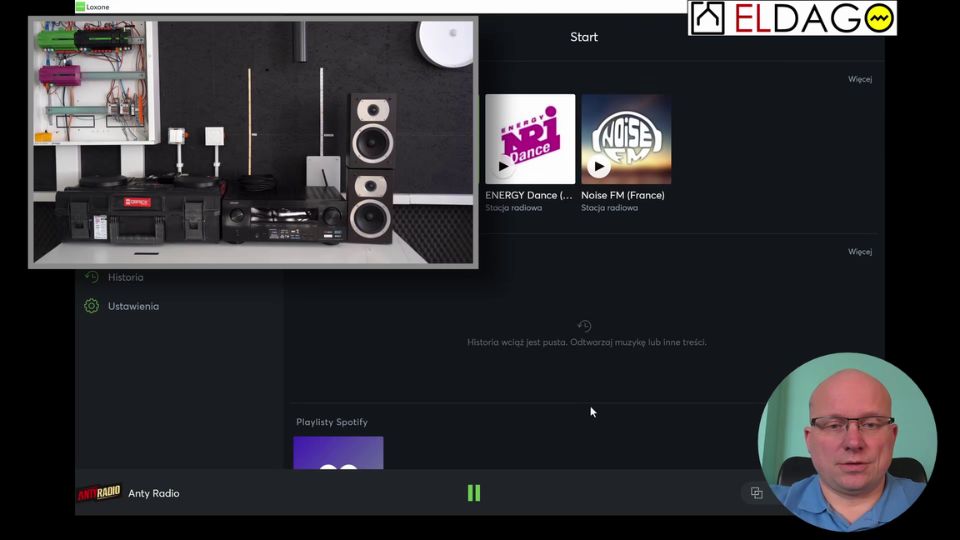Click the Anty Radio now-playing title
This screenshot has width=960, height=540.
(154, 493)
